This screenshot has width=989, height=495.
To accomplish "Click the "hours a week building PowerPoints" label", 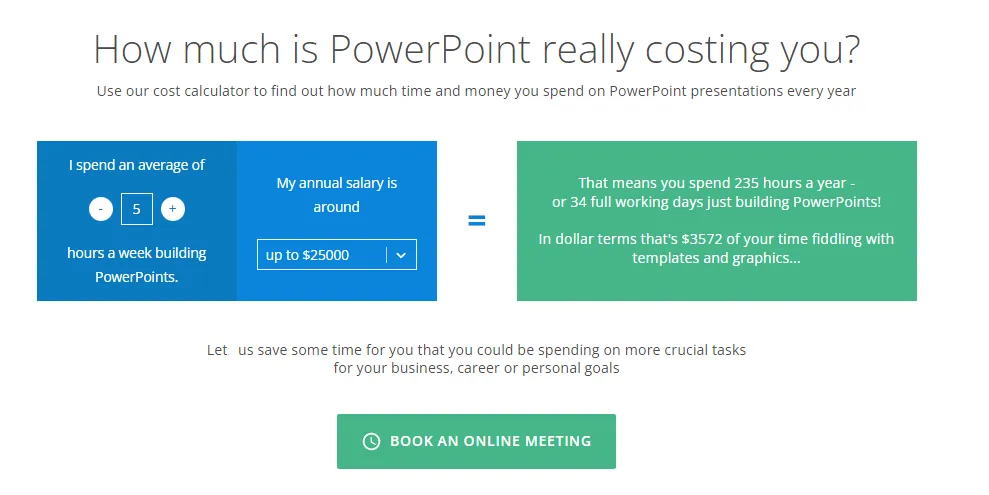I will tap(137, 265).
